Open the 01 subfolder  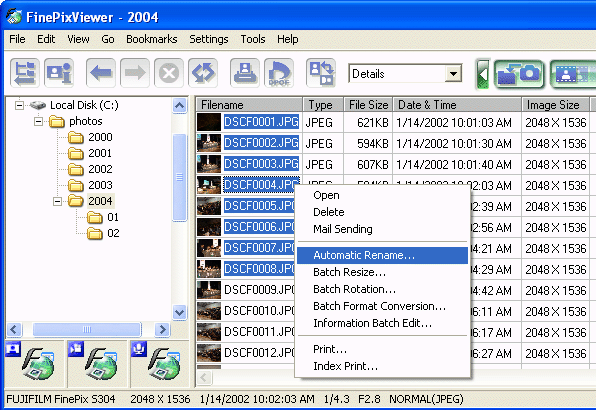(103, 217)
